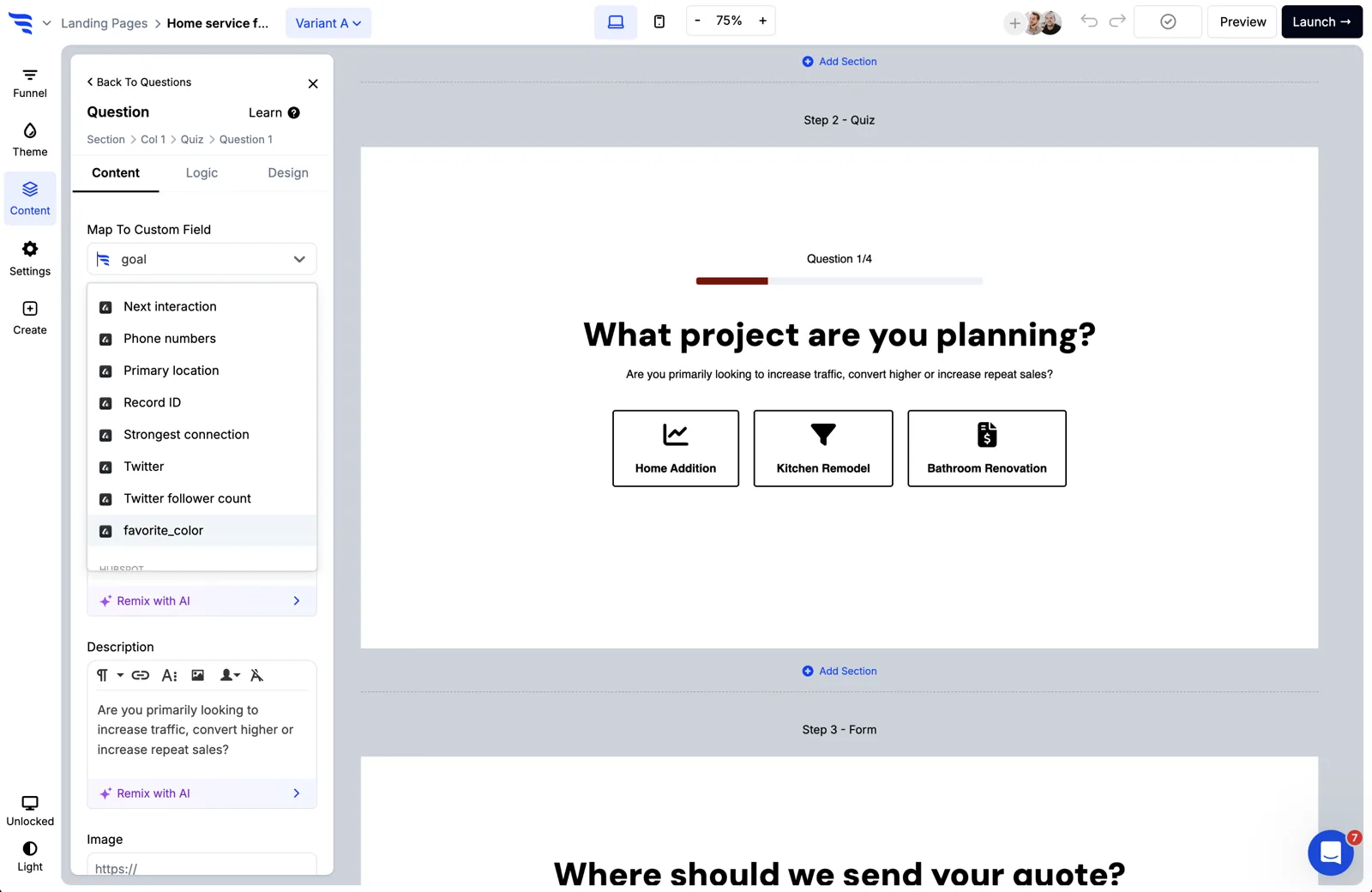Expand Remix with AI under Description
This screenshot has height=892, width=1372.
coord(202,793)
